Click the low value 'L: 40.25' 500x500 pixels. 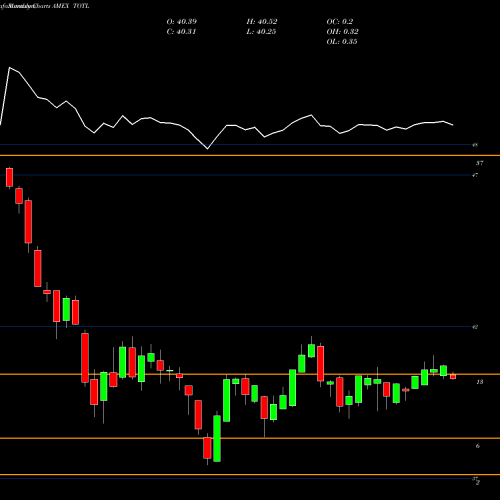(261, 32)
